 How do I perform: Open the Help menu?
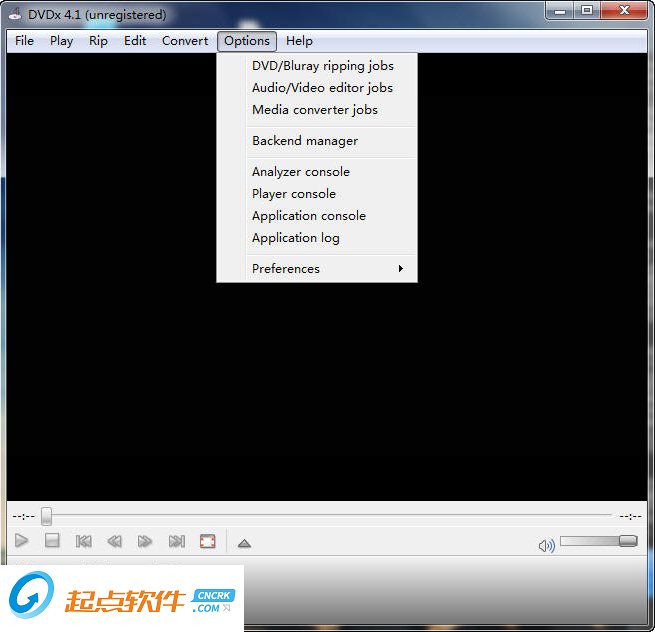click(x=299, y=41)
